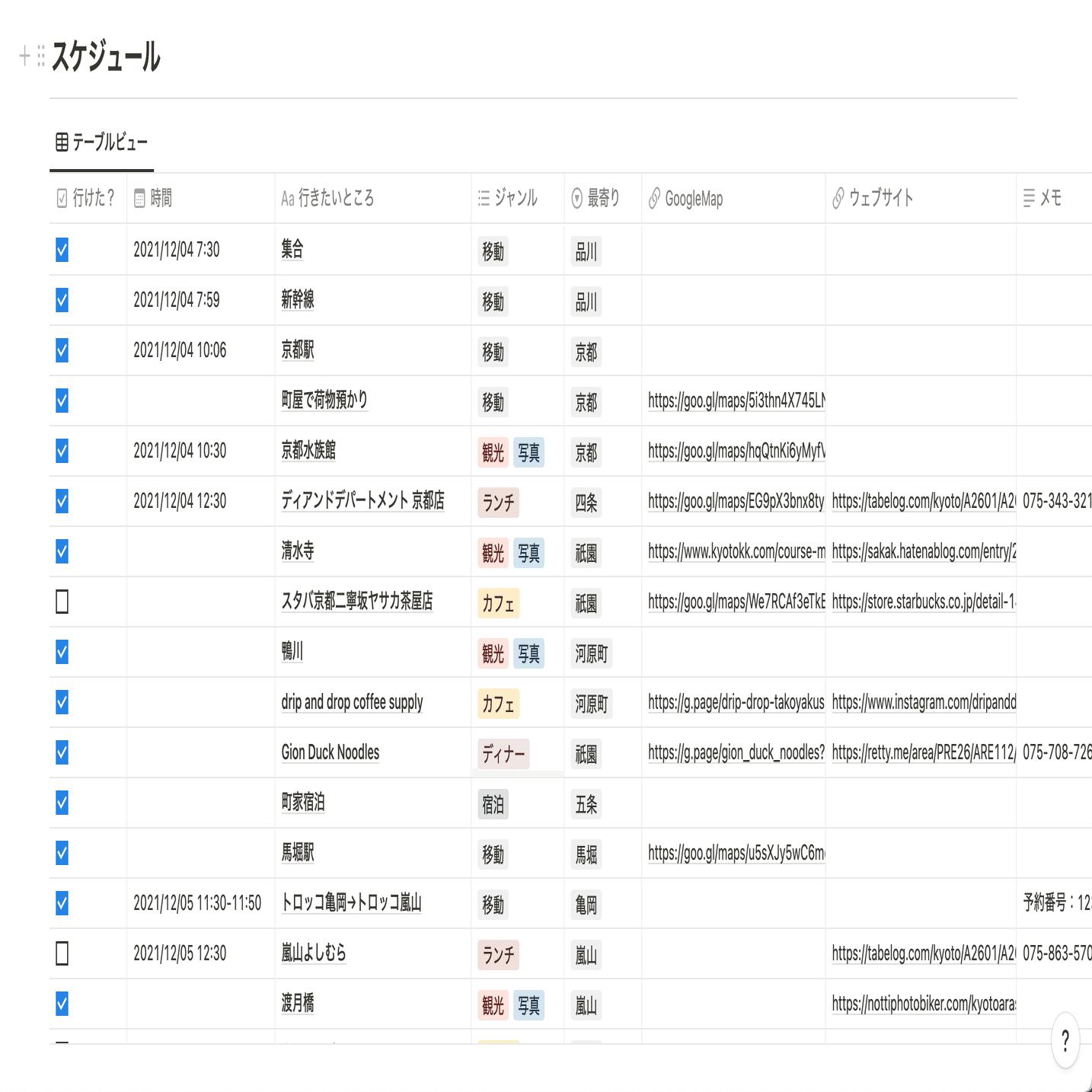This screenshot has height=1092, width=1092.
Task: Uncheck the Gion Duck Noodles row checkbox
Action: (x=62, y=752)
